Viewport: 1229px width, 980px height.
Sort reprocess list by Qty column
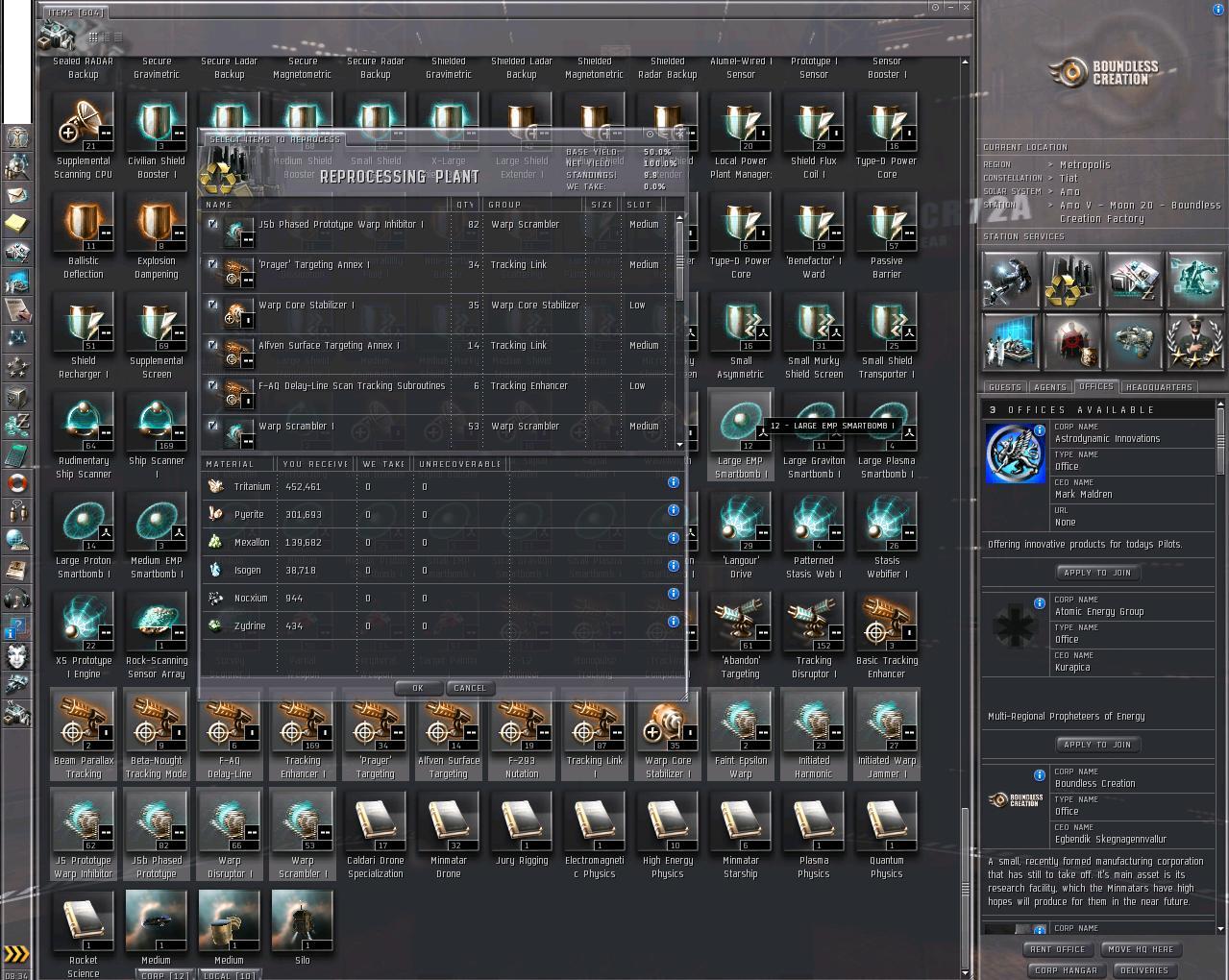point(465,205)
